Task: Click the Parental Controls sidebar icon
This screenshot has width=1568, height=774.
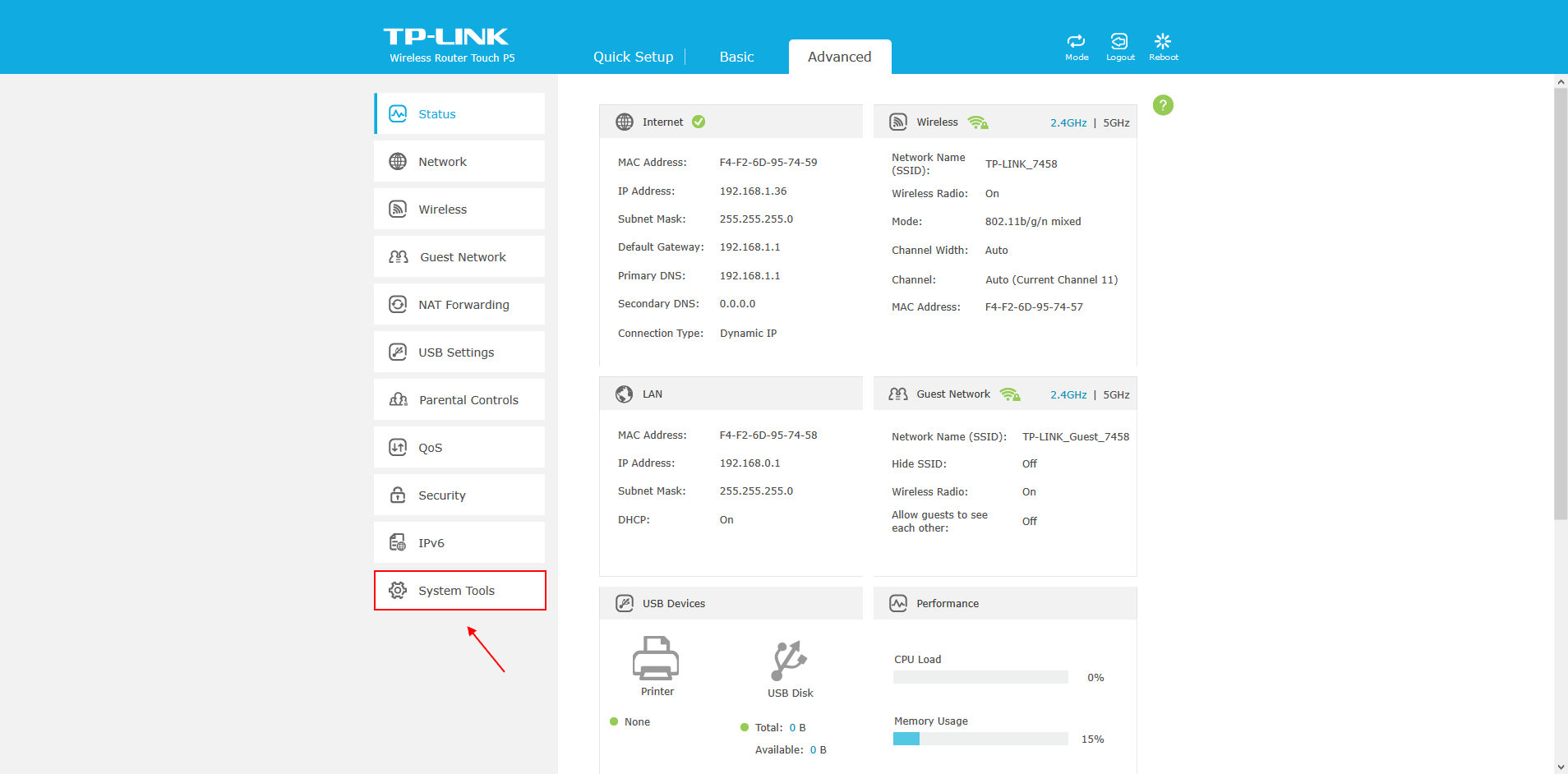Action: [x=399, y=399]
